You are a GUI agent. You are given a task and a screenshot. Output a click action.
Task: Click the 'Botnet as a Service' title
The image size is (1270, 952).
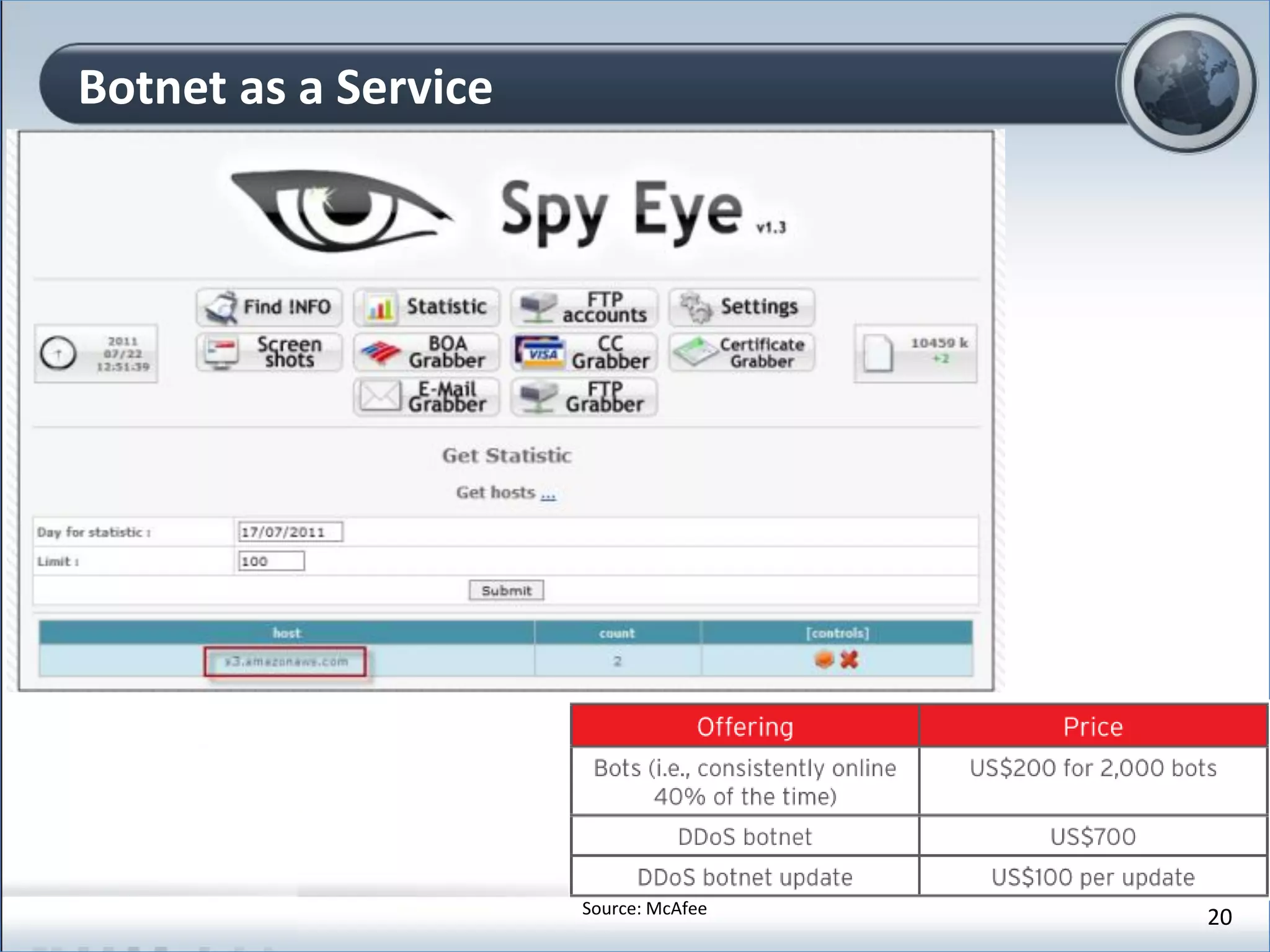coord(285,87)
